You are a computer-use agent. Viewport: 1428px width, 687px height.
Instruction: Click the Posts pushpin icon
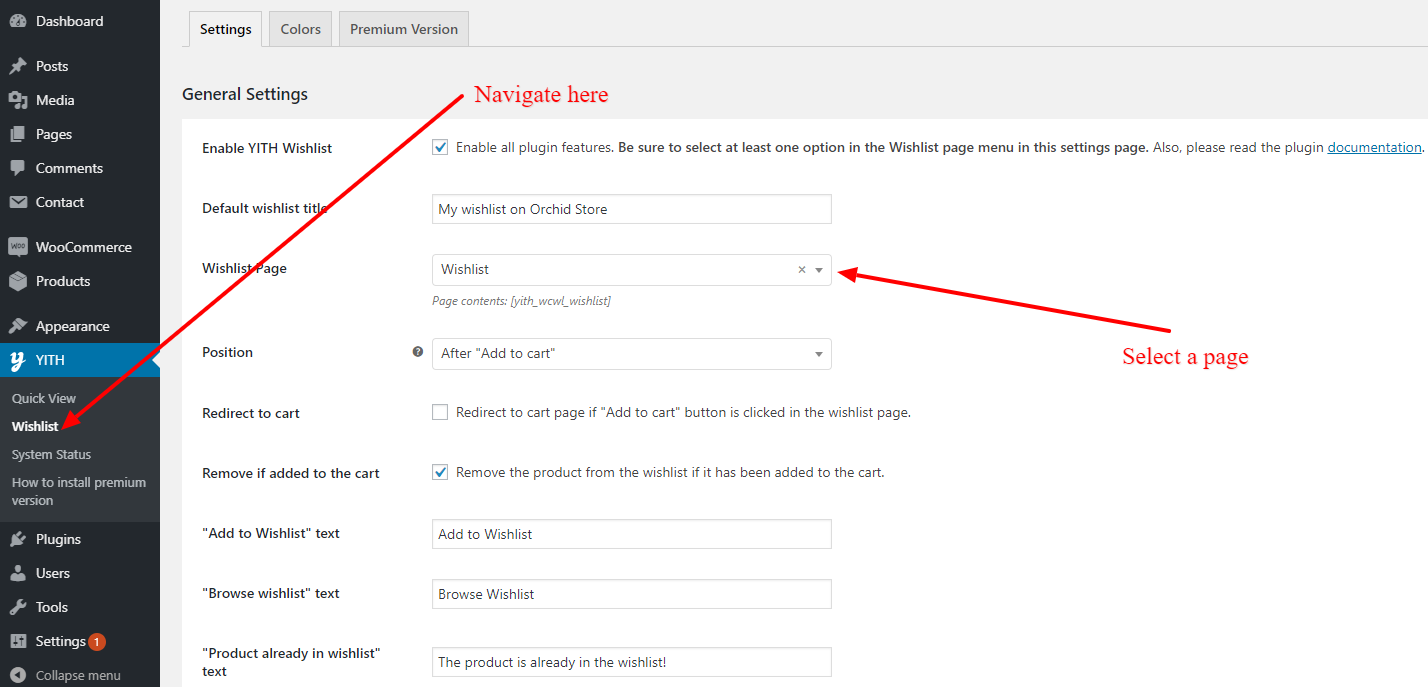pyautogui.click(x=18, y=66)
